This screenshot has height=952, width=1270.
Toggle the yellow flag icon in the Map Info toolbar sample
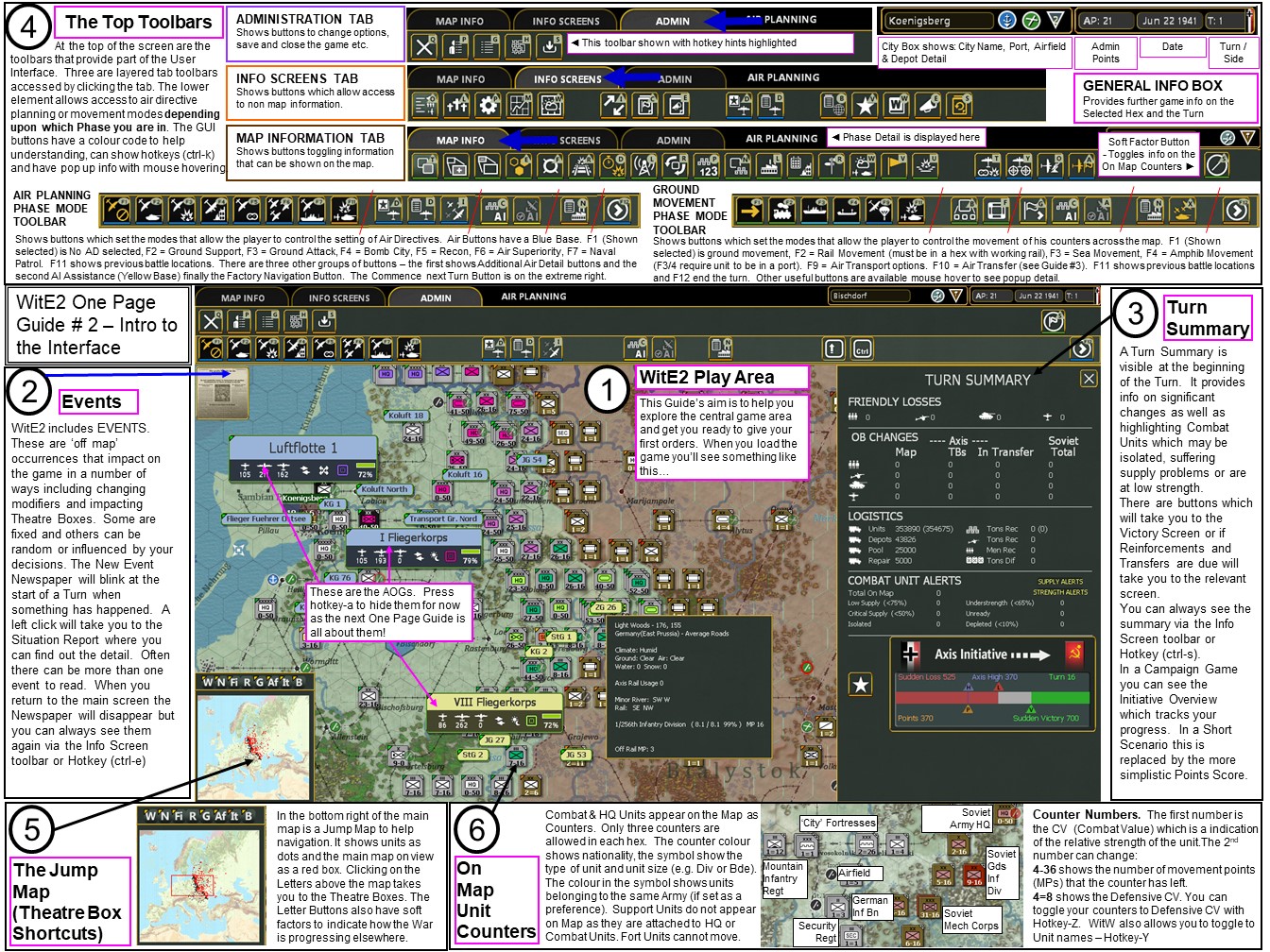click(894, 165)
